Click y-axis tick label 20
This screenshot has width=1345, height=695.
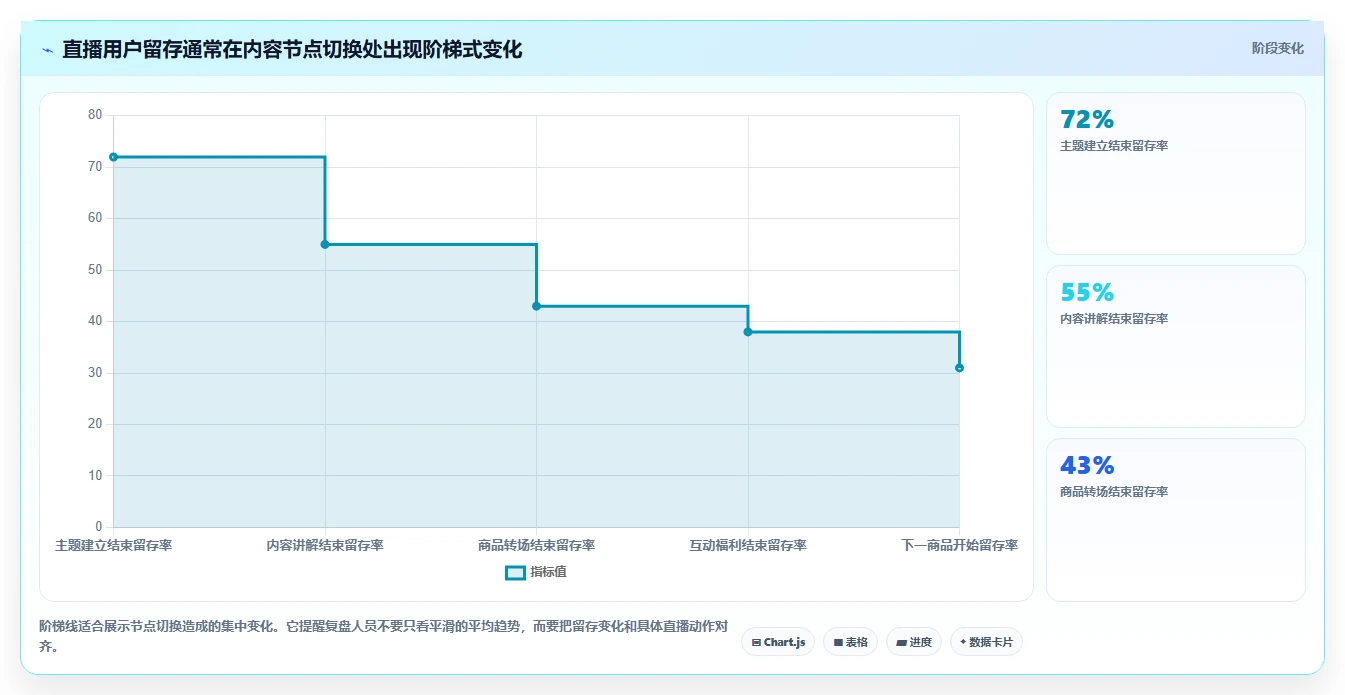tap(95, 424)
